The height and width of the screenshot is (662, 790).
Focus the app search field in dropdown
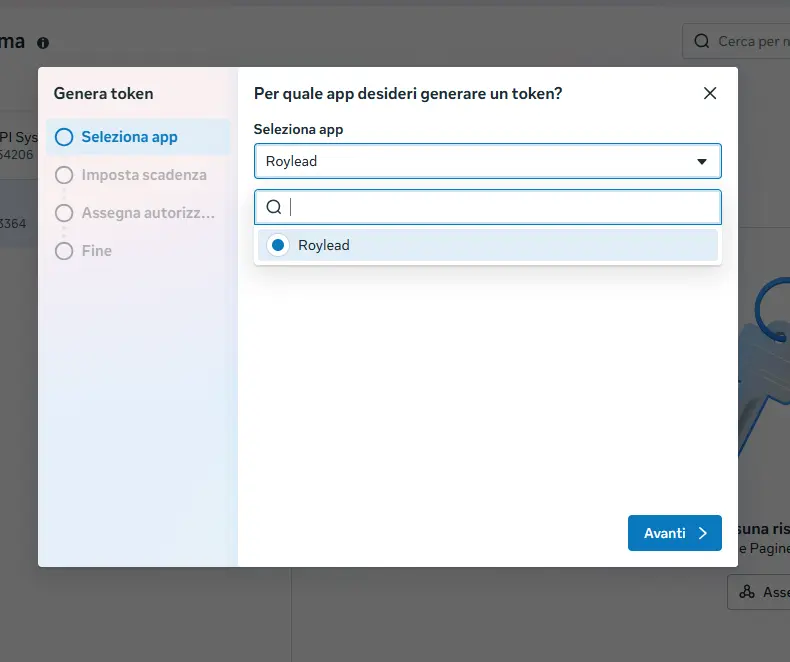tap(488, 207)
